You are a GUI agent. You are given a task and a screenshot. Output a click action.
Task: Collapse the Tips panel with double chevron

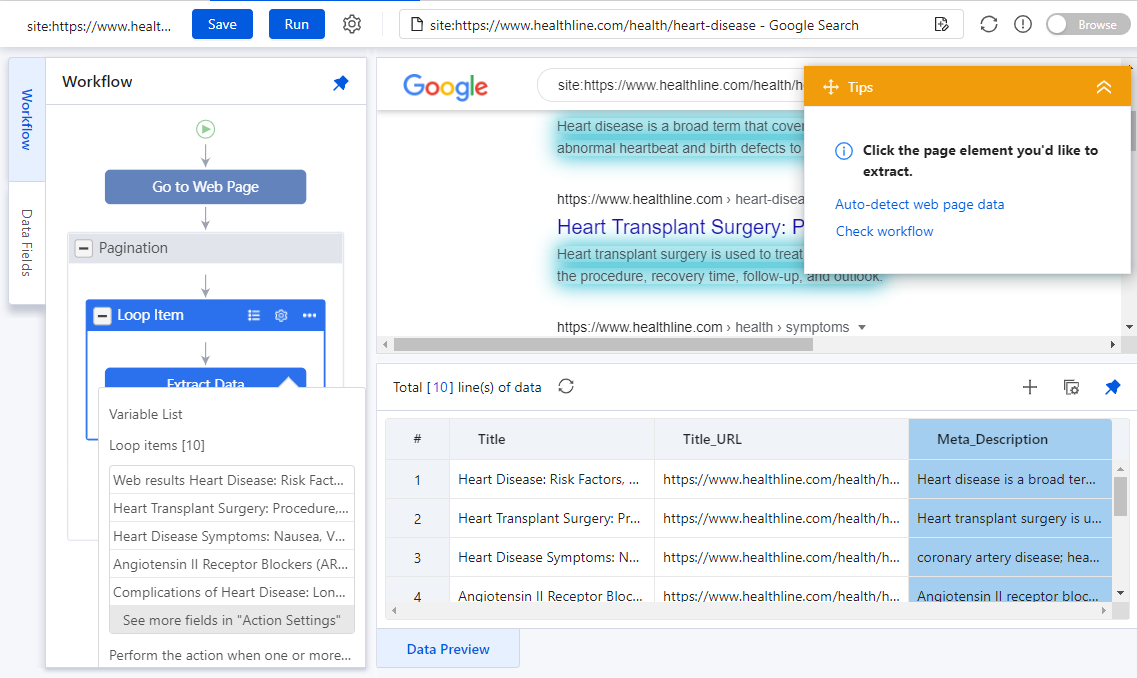click(x=1104, y=87)
